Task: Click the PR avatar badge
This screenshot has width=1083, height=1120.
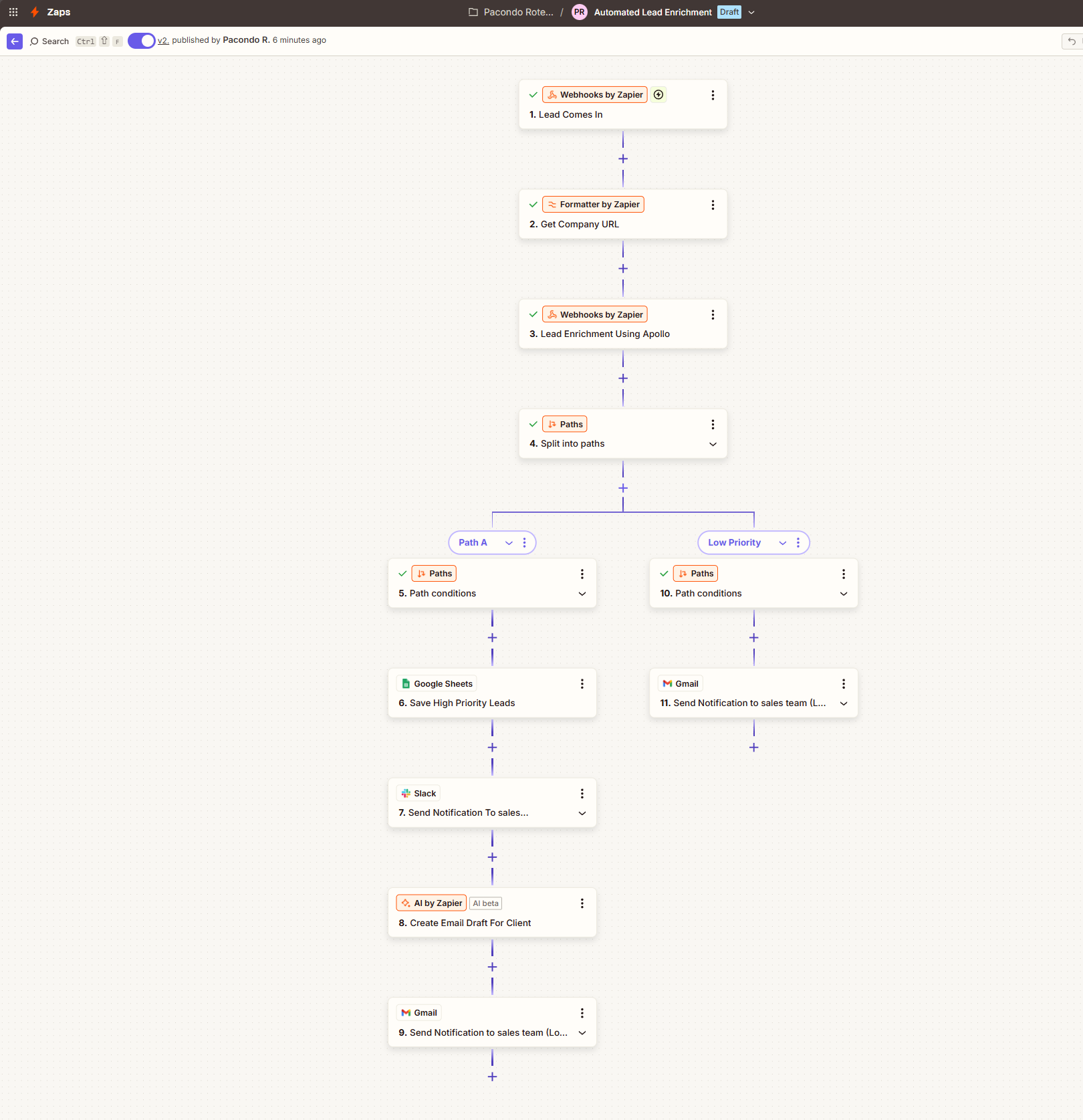Action: point(580,12)
